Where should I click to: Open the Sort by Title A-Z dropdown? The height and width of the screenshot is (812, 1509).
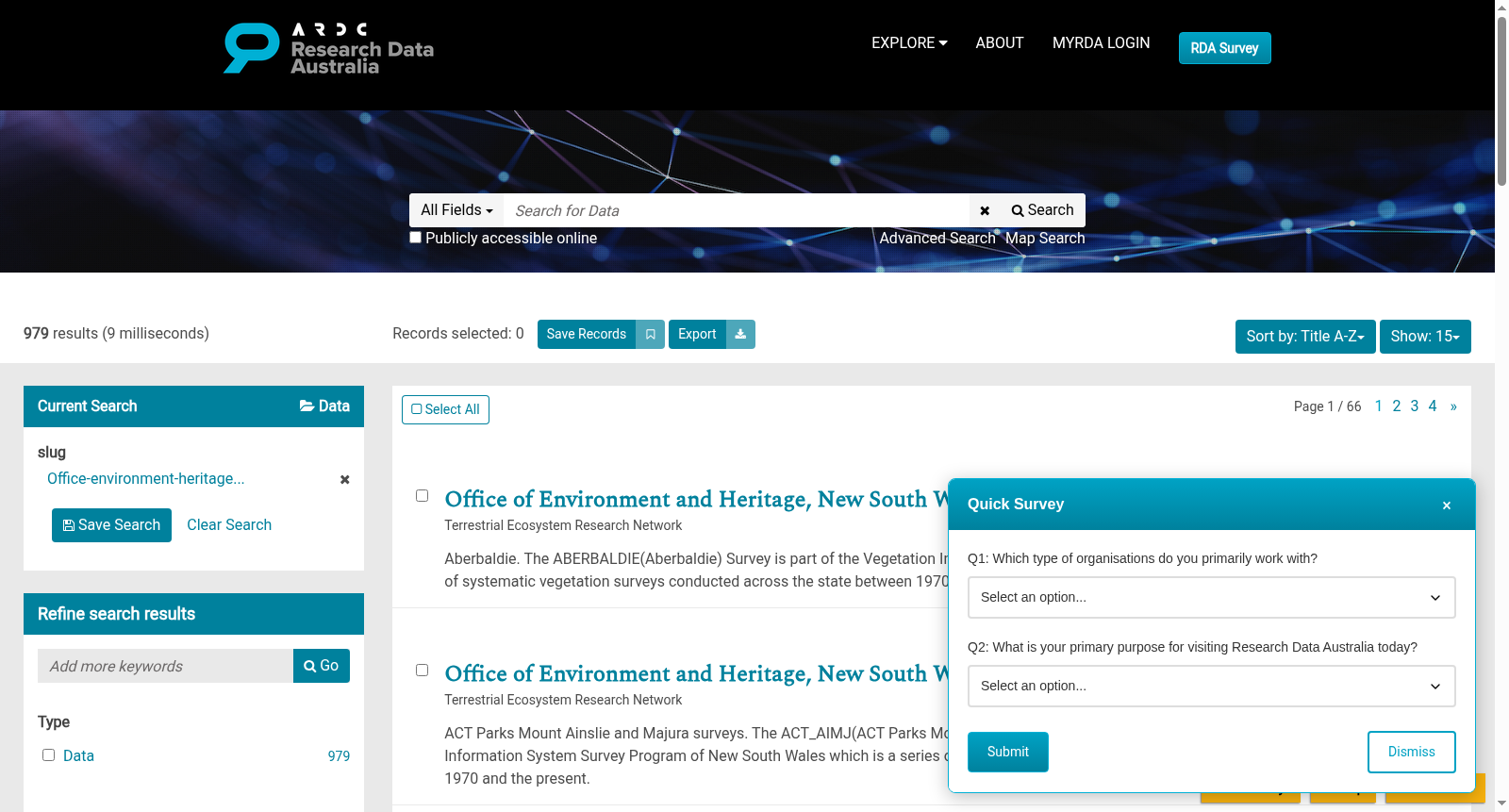coord(1305,337)
